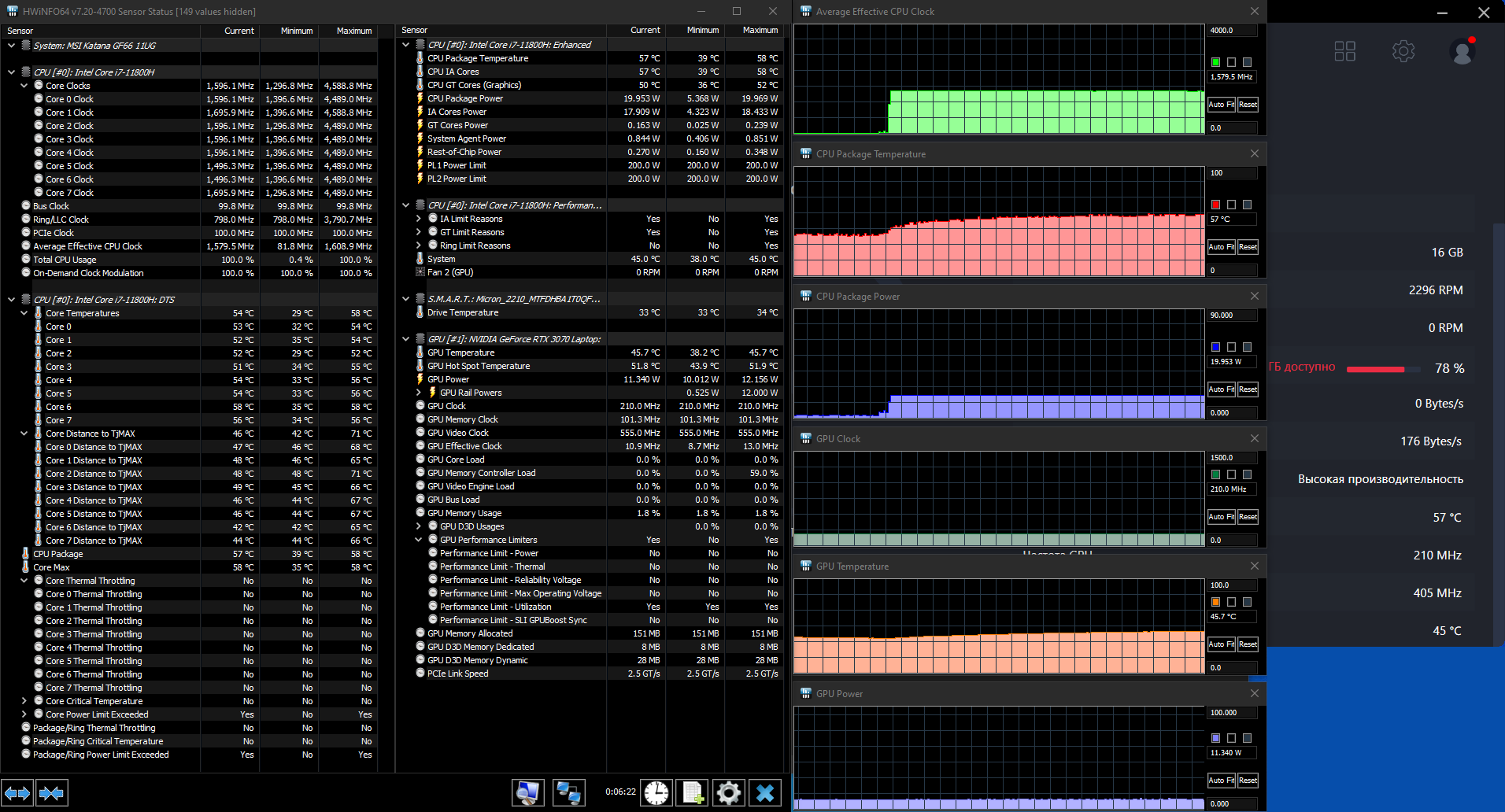Expand the Core Critical Temperature group
The height and width of the screenshot is (812, 1505).
24,701
